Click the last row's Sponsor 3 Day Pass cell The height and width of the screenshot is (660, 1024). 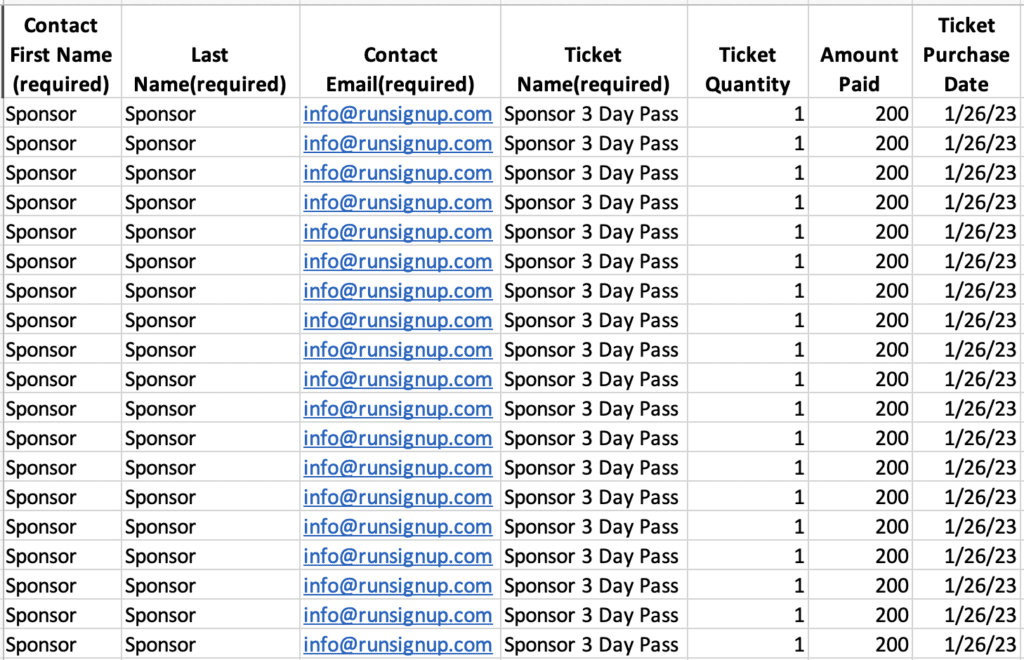click(594, 645)
